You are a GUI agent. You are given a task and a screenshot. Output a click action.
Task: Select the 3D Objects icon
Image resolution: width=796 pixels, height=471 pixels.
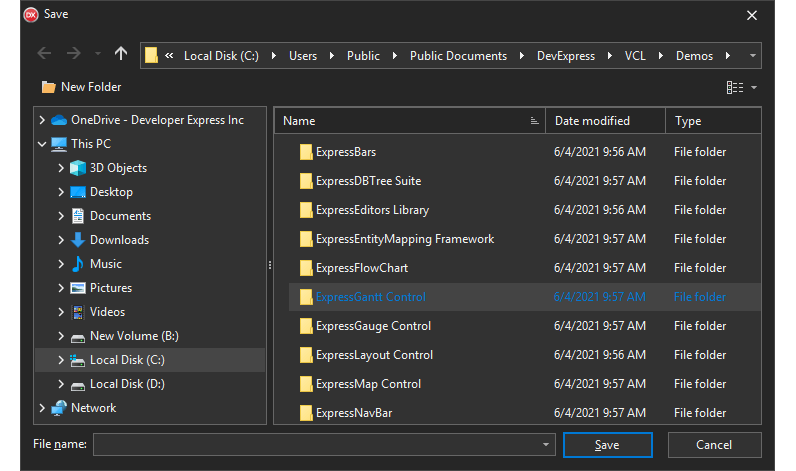coord(78,168)
